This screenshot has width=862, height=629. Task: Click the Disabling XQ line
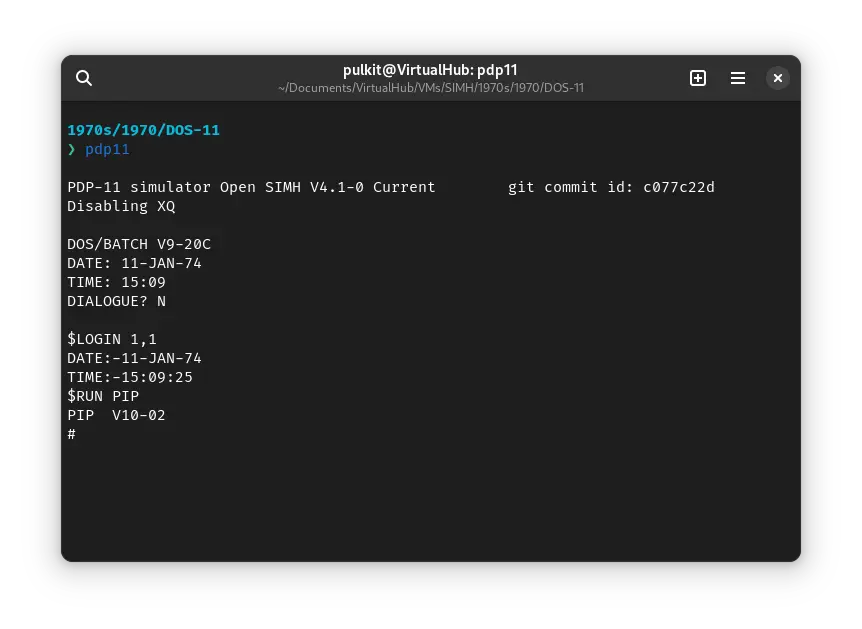click(x=121, y=206)
